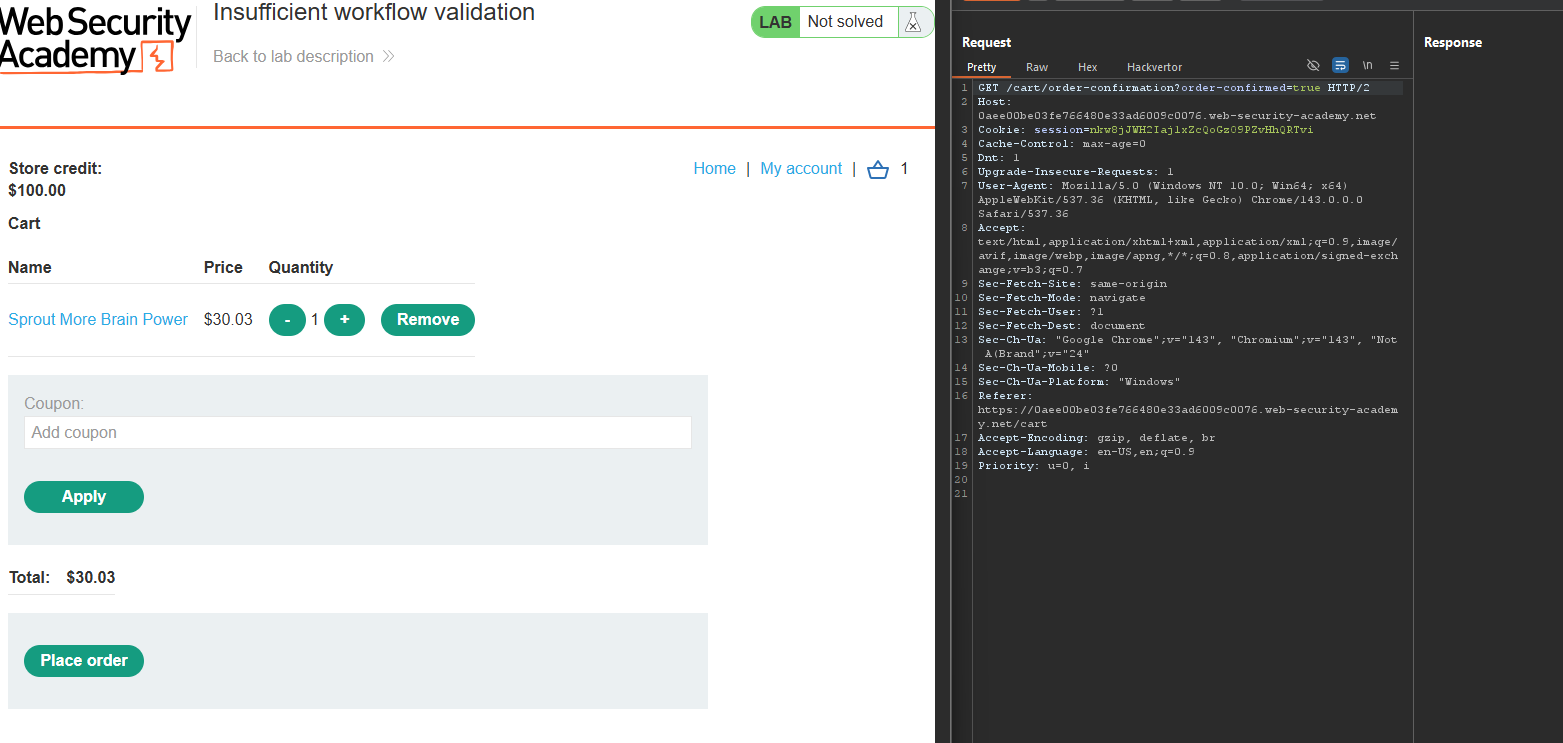Image resolution: width=1563 pixels, height=743 pixels.
Task: Click the Priority: u=0, i line
Action: point(1033,466)
